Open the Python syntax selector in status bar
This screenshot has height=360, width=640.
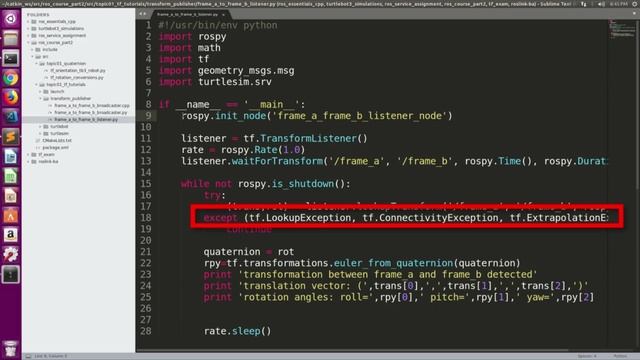(x=620, y=356)
